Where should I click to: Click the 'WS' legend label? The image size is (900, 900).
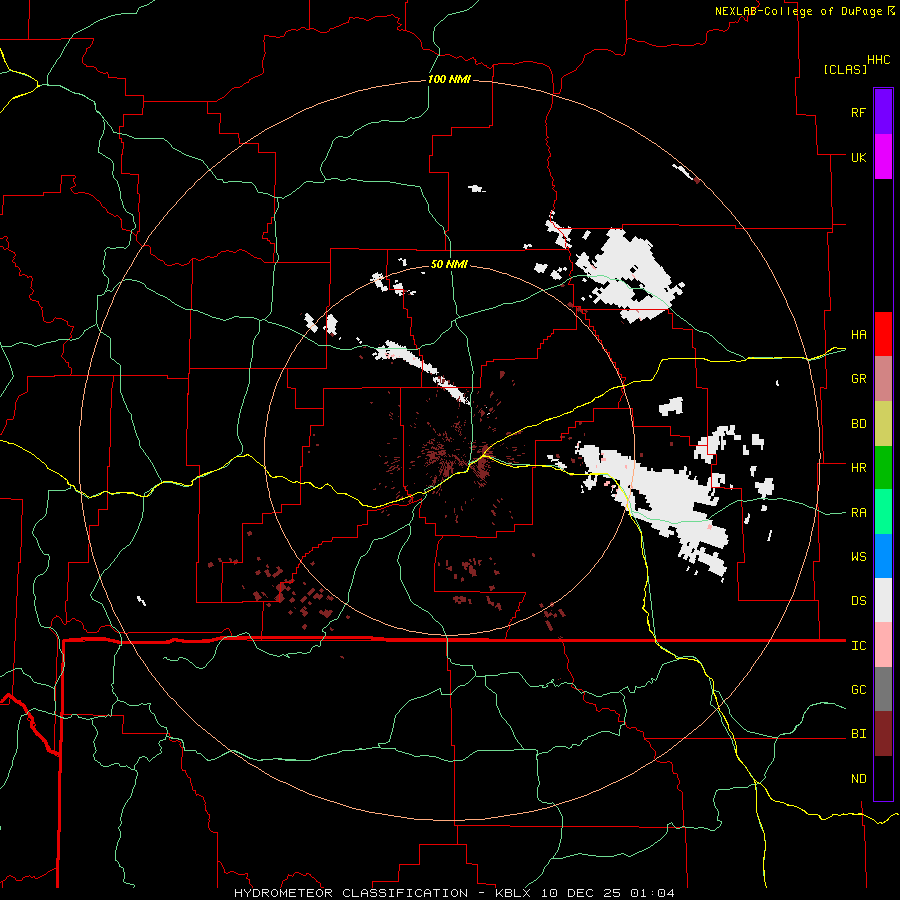859,557
